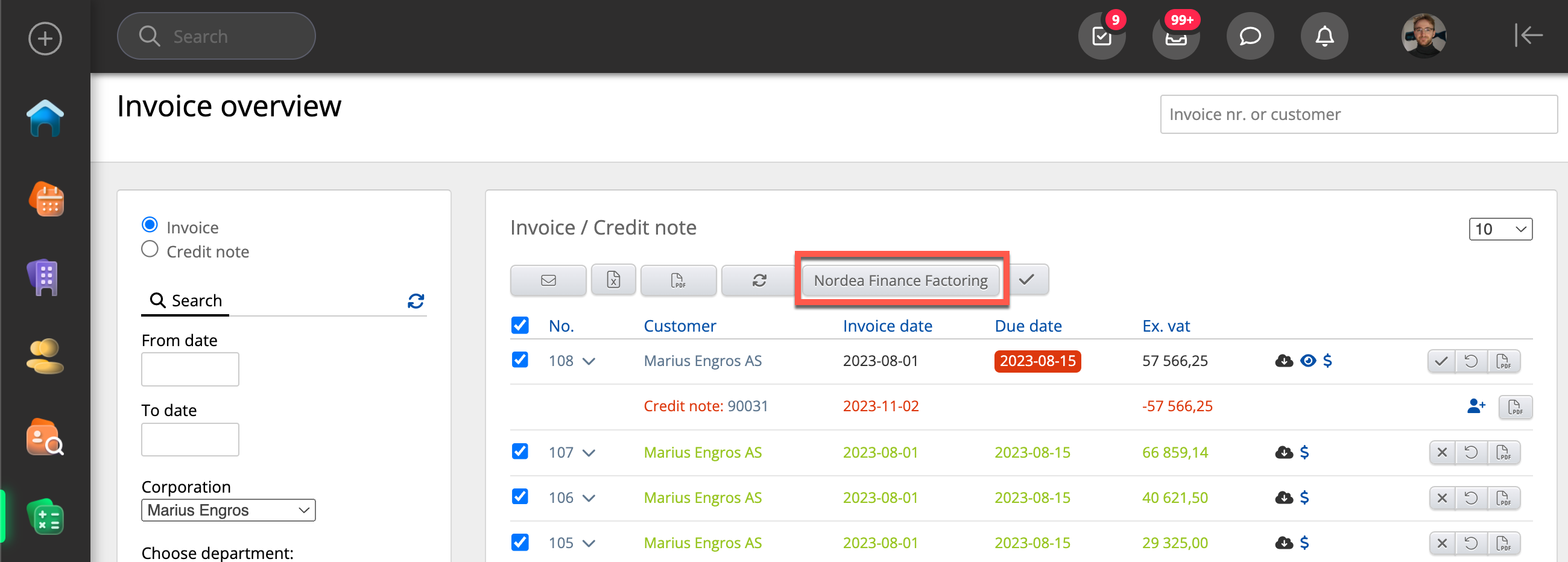This screenshot has width=1568, height=562.
Task: Click the dollar sign icon for invoice 106
Action: click(x=1304, y=497)
